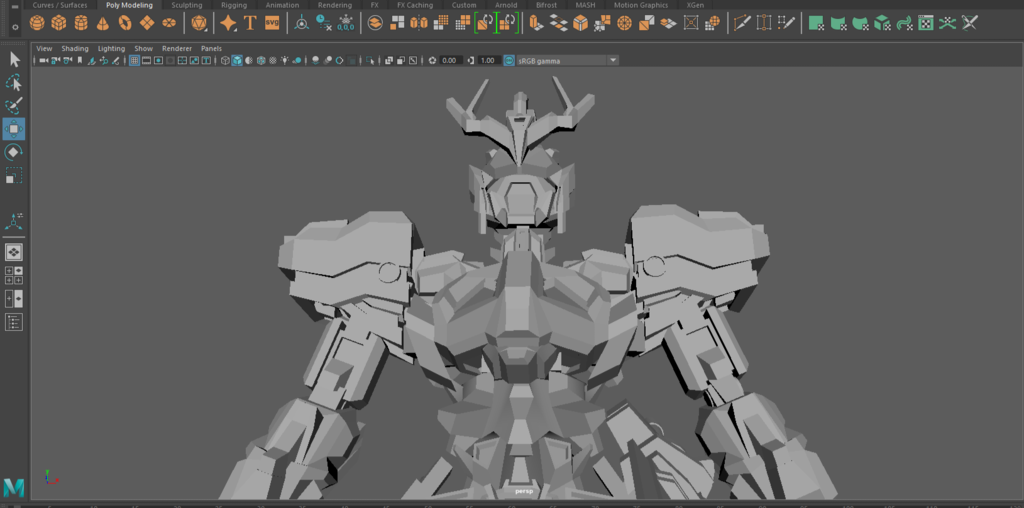Open the shelf tab list menu button
The image size is (1024, 508).
tap(15, 7)
